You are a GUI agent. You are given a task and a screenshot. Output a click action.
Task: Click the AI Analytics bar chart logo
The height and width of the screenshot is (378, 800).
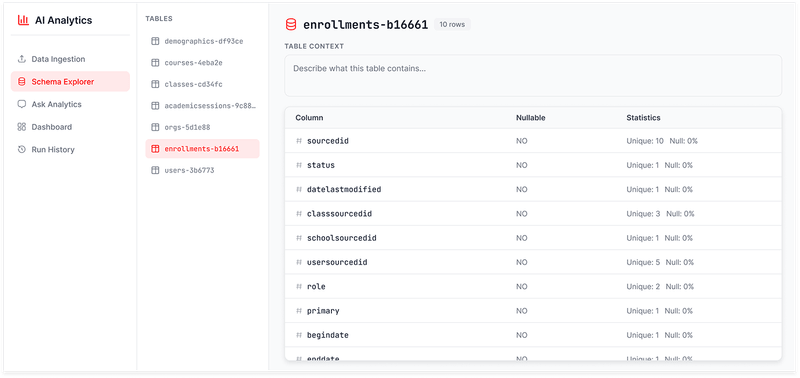(23, 20)
